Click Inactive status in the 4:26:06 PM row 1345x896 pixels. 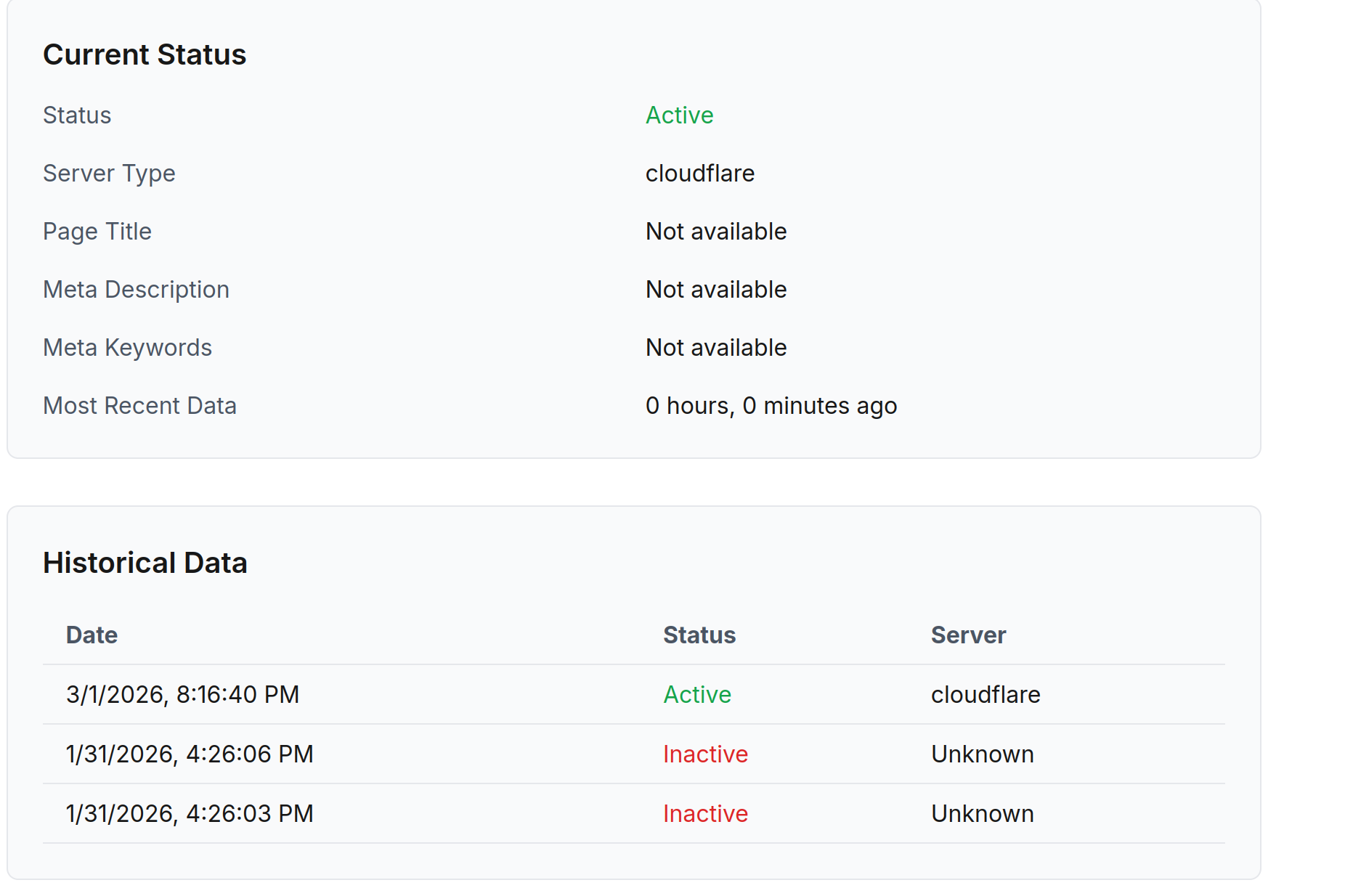(704, 754)
